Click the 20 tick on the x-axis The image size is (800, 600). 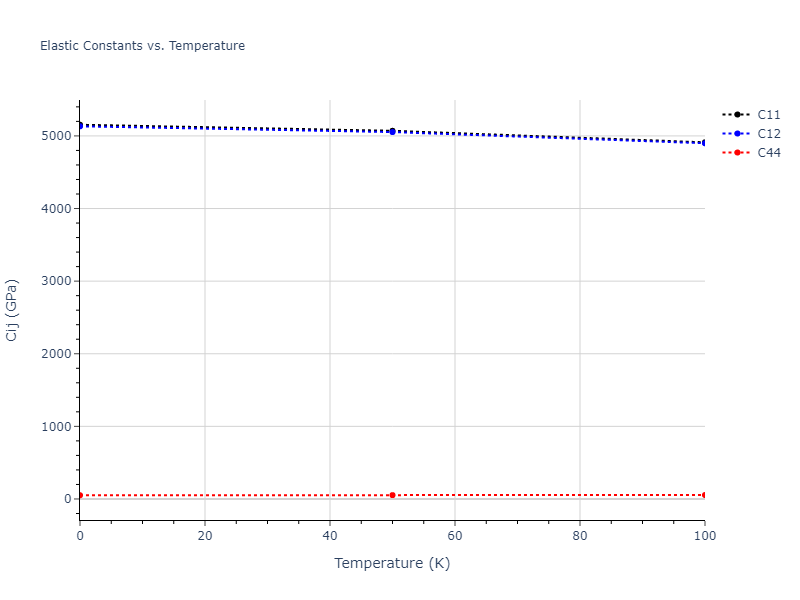pos(205,535)
